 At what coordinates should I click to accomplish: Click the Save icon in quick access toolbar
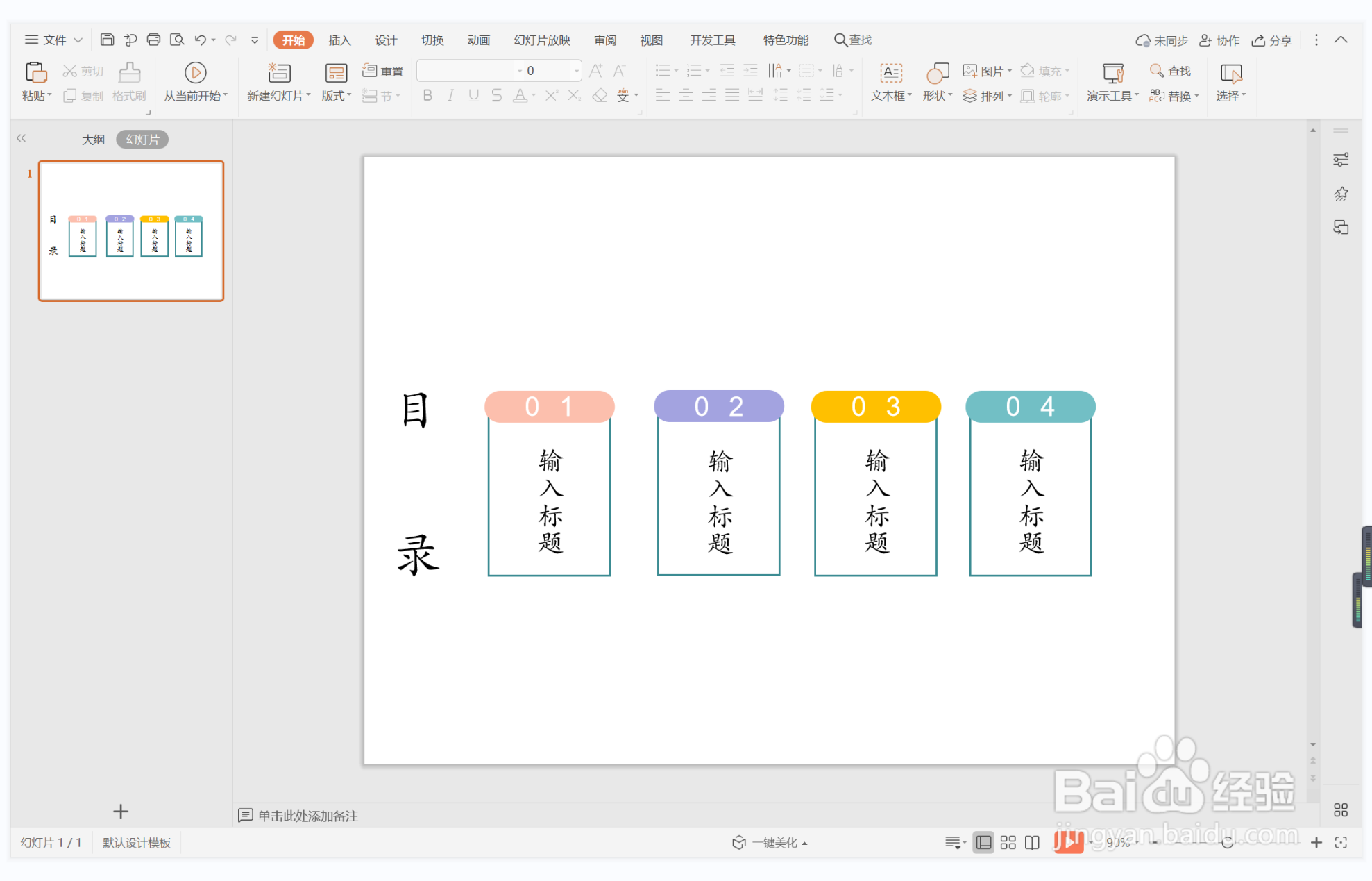pyautogui.click(x=107, y=40)
